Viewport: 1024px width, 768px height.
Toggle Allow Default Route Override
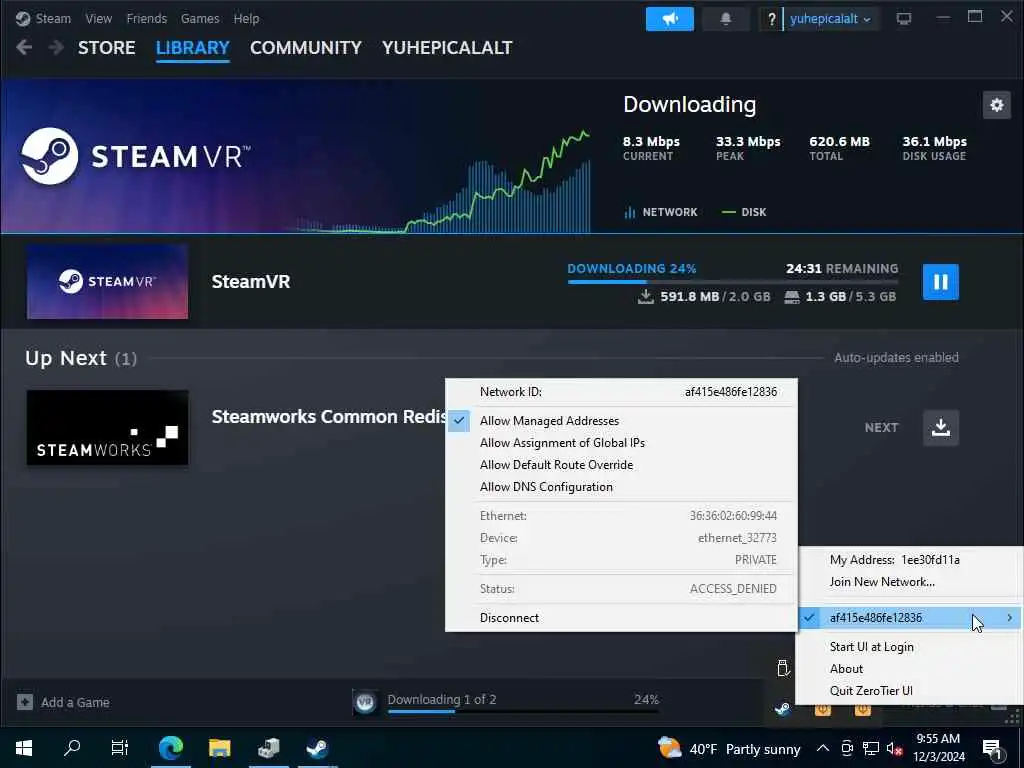click(621, 465)
